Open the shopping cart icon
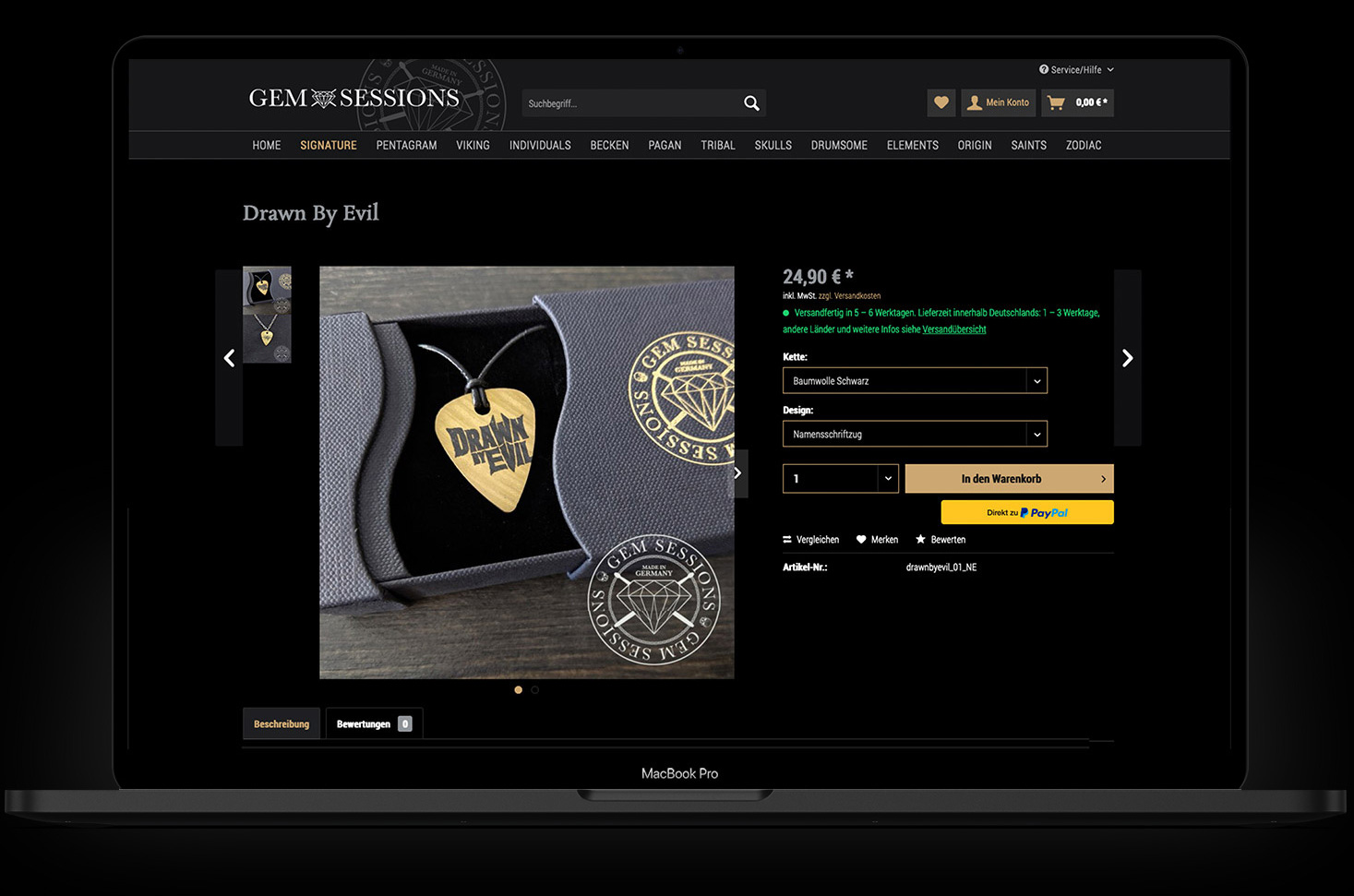This screenshot has width=1354, height=896. [x=1056, y=102]
